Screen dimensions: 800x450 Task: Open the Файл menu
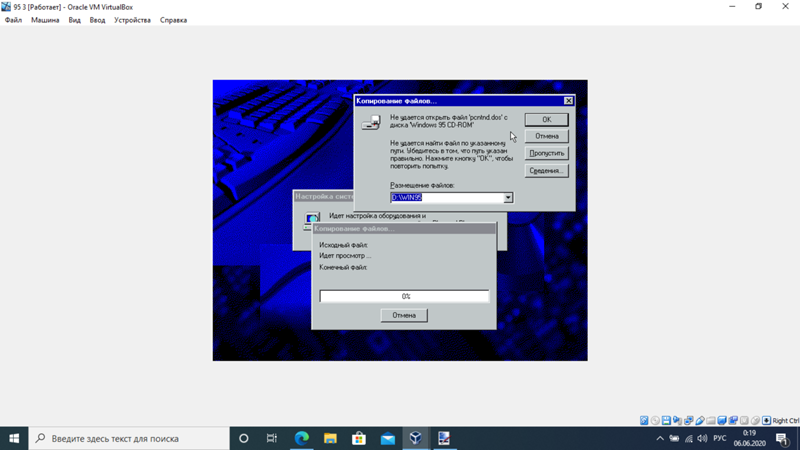pos(13,20)
